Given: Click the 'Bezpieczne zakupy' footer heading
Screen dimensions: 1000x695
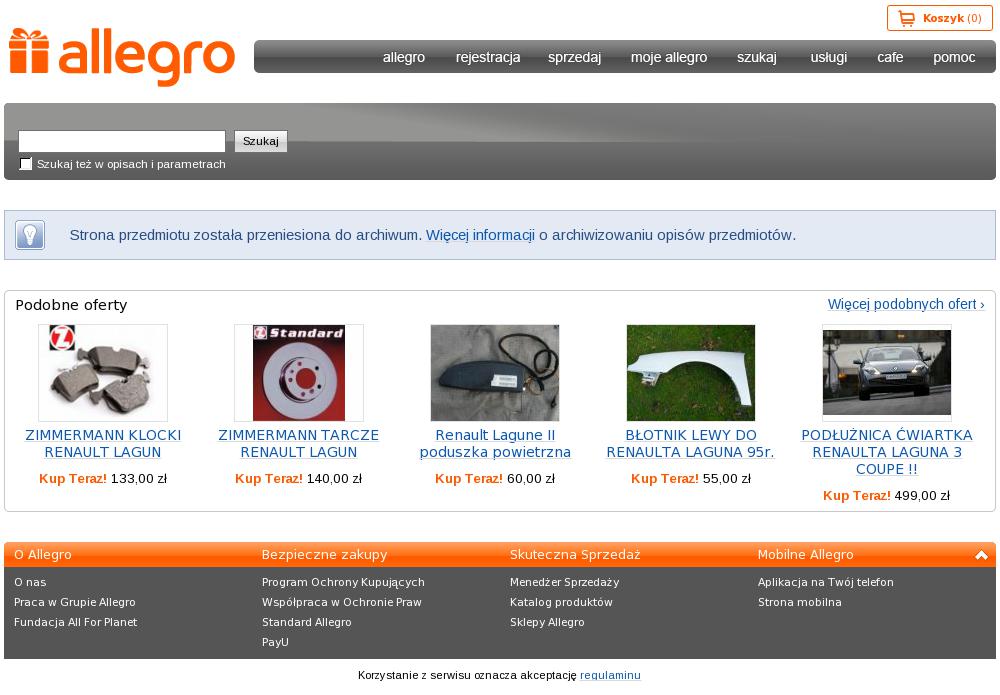Looking at the screenshot, I should click(325, 555).
